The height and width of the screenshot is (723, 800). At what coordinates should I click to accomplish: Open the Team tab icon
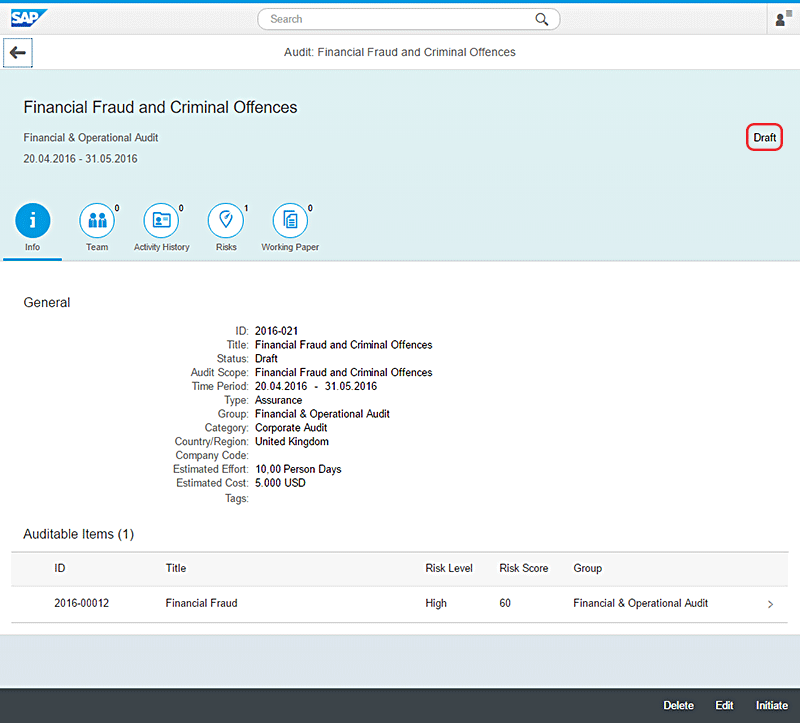point(96,220)
